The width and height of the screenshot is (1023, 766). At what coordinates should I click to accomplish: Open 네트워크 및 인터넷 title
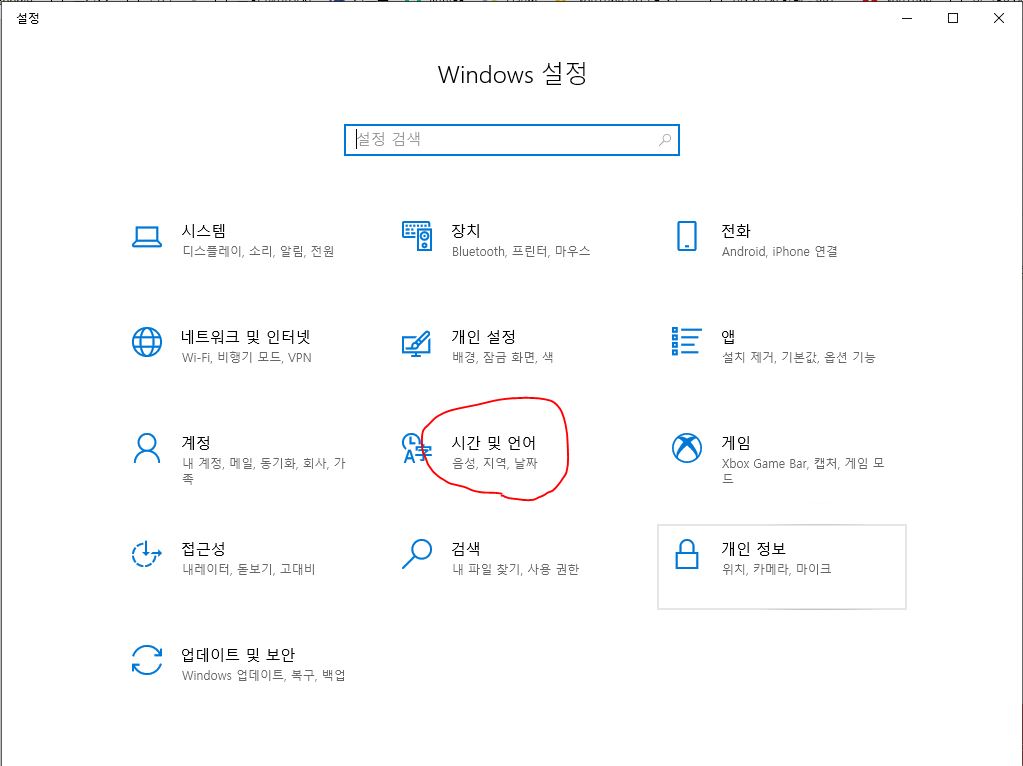[x=246, y=337]
